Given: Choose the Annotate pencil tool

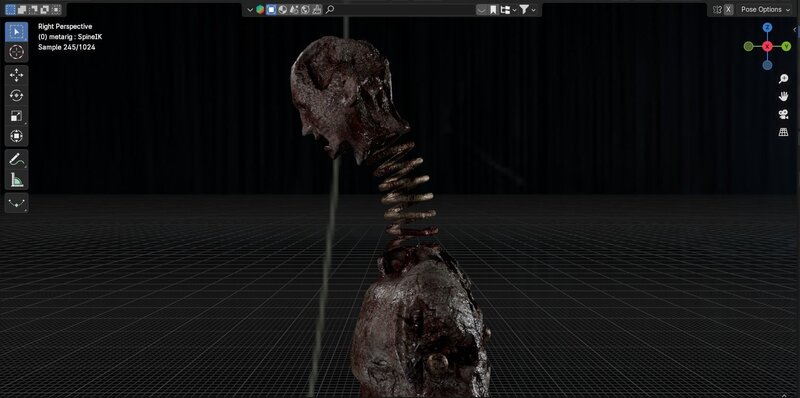Looking at the screenshot, I should 16,159.
